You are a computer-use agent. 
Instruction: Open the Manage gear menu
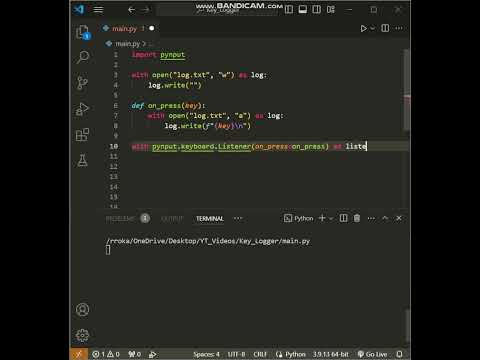point(82,335)
